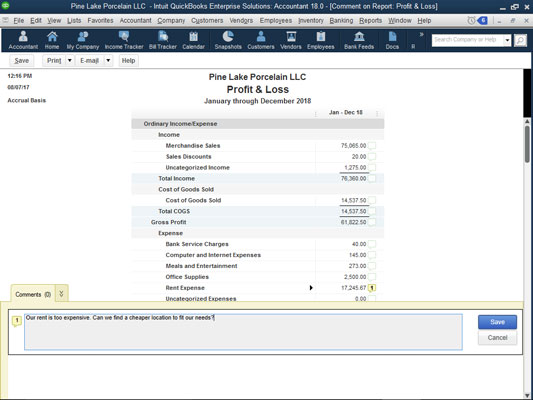
Task: Open search scope dropdown arrow
Action: [507, 40]
